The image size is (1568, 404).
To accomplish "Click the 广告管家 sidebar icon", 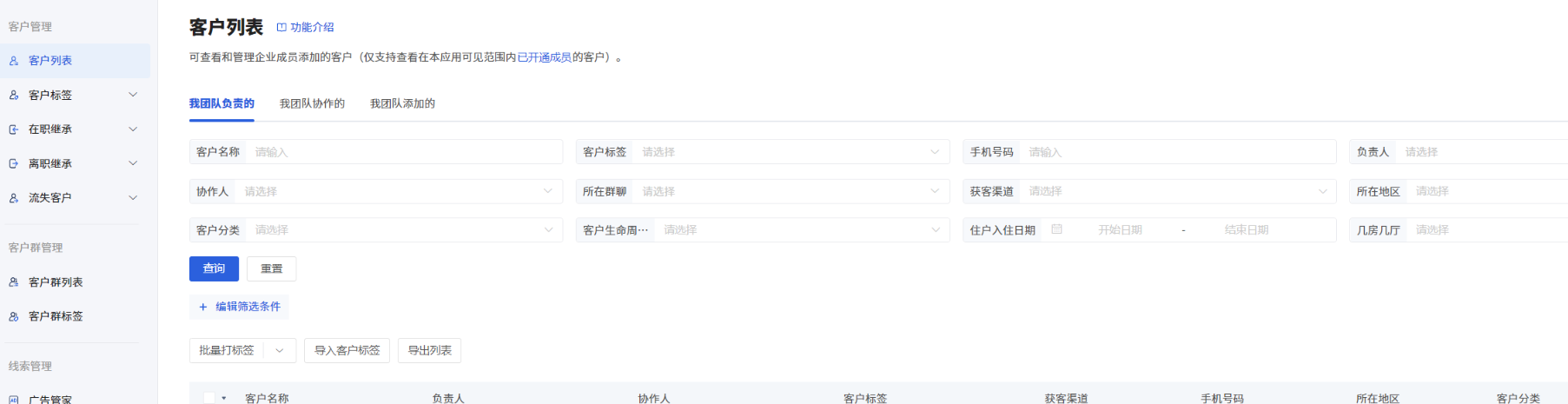I will [x=14, y=400].
